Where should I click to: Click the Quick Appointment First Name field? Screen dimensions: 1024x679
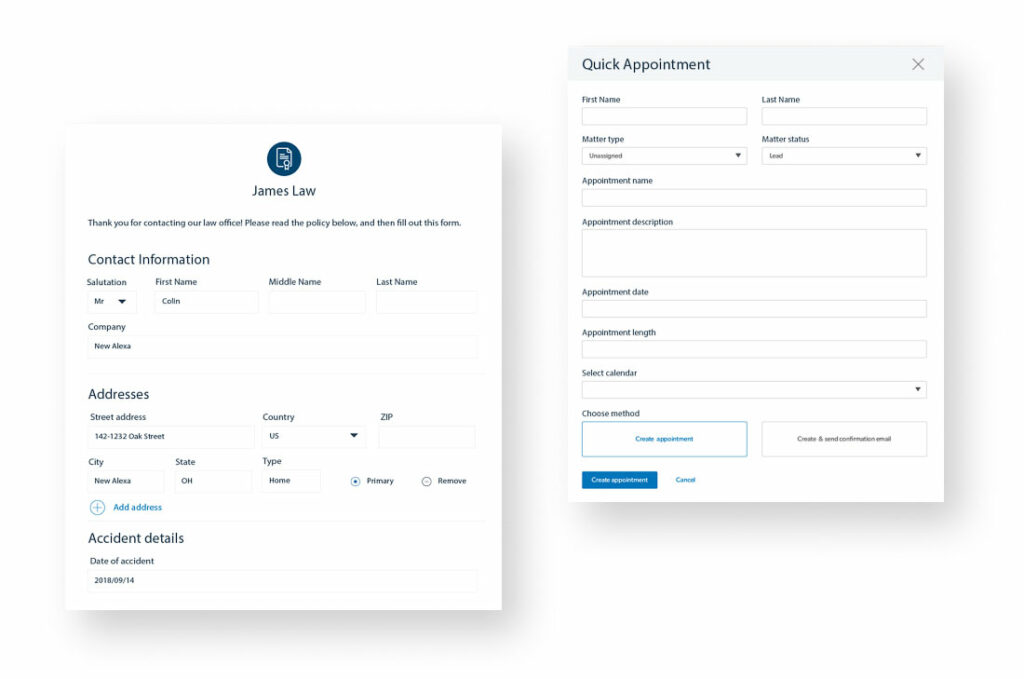(664, 116)
